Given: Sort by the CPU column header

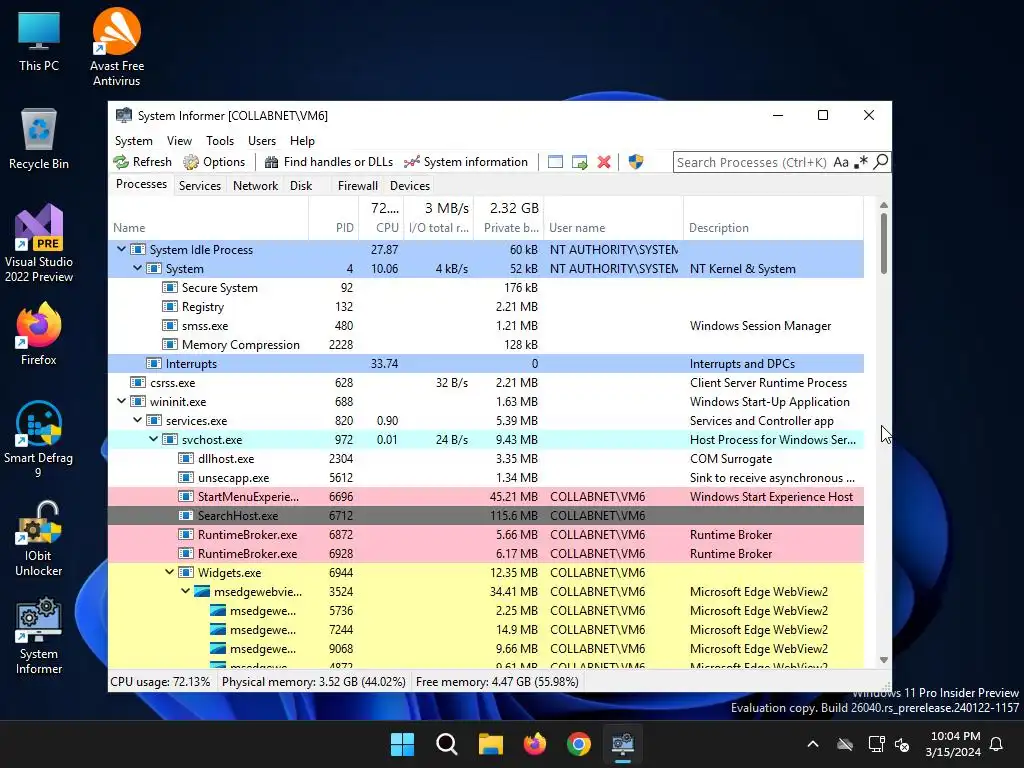Looking at the screenshot, I should click(381, 218).
